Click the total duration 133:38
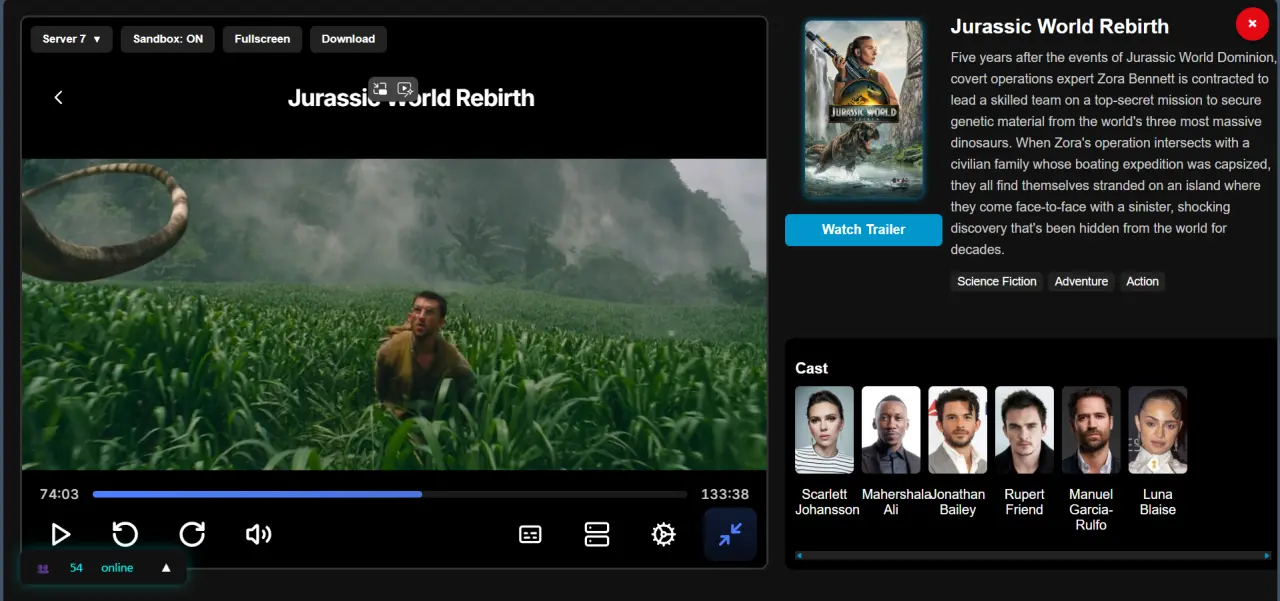The width and height of the screenshot is (1280, 601). (725, 494)
